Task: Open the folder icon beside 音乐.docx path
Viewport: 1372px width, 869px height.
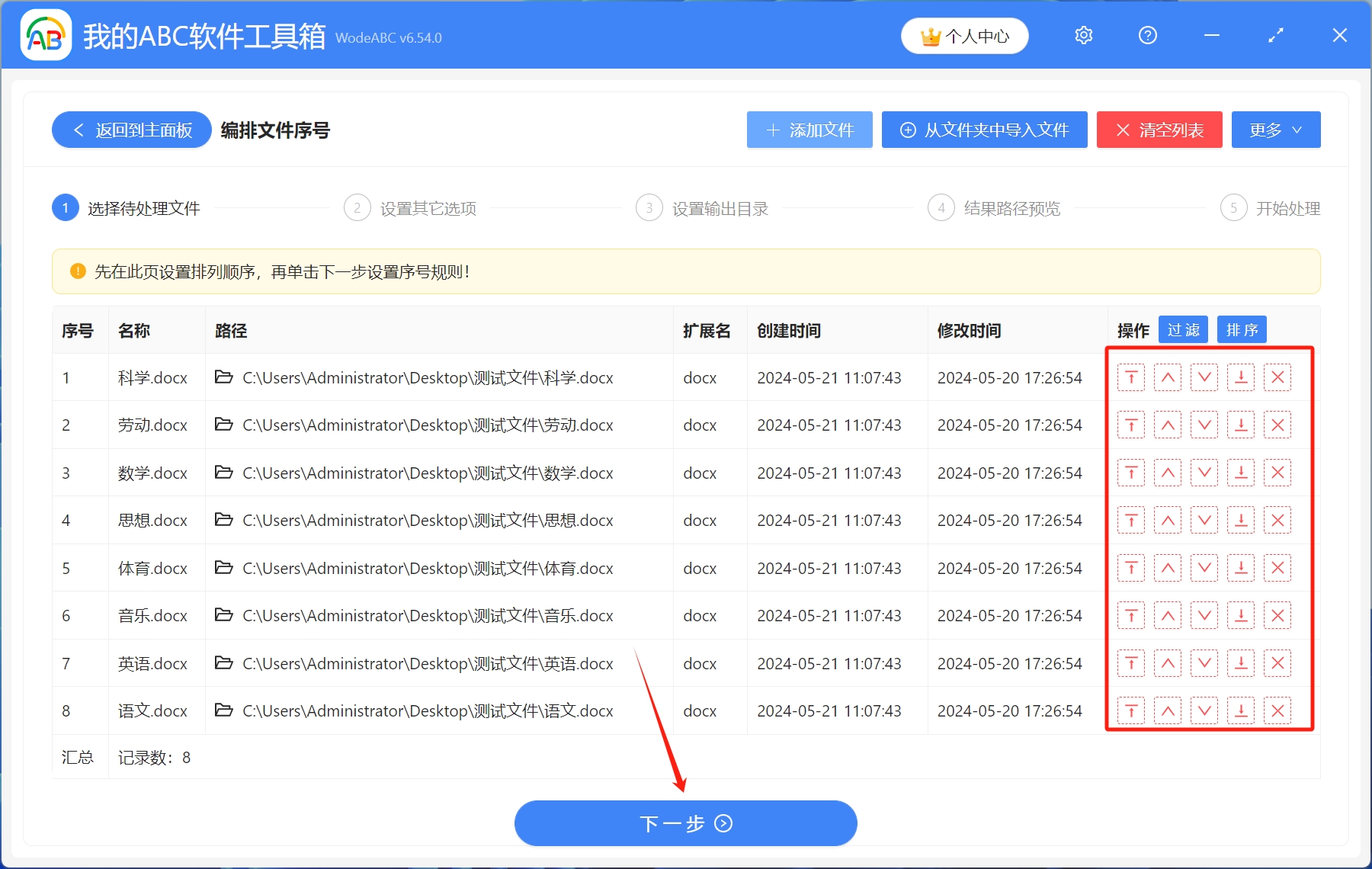Action: click(223, 615)
